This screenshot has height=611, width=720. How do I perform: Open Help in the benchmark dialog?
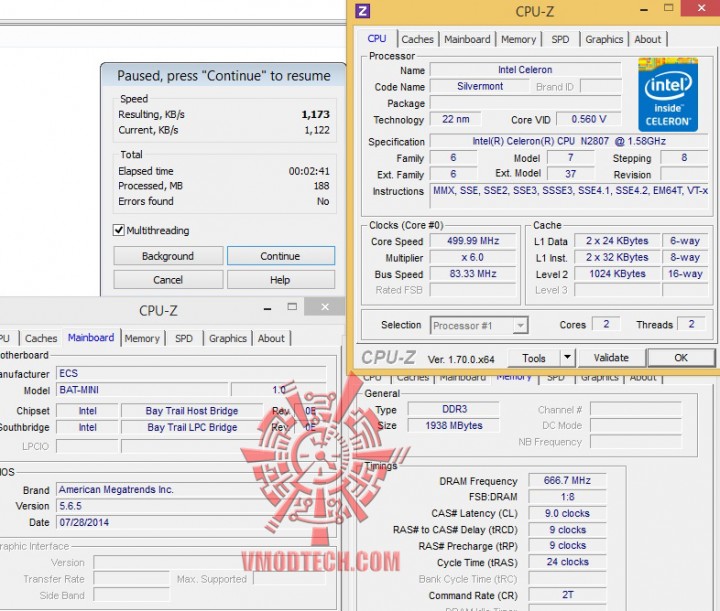281,280
